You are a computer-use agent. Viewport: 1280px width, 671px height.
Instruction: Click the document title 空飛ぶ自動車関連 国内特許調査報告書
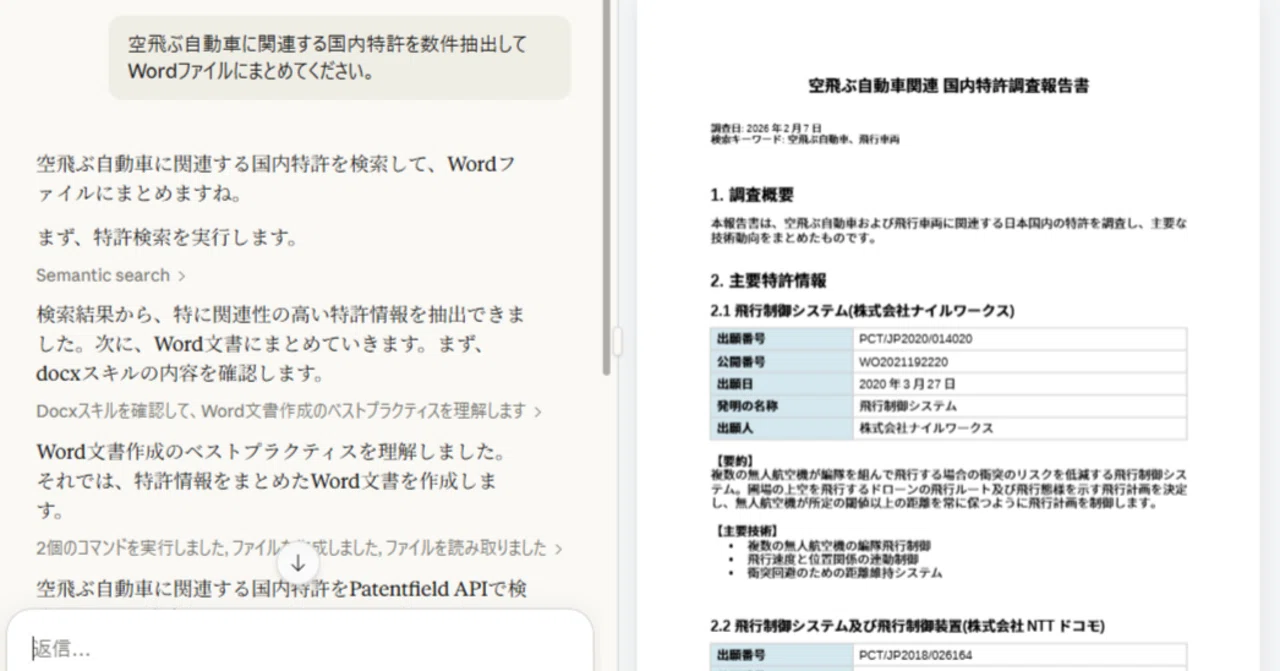pos(948,86)
